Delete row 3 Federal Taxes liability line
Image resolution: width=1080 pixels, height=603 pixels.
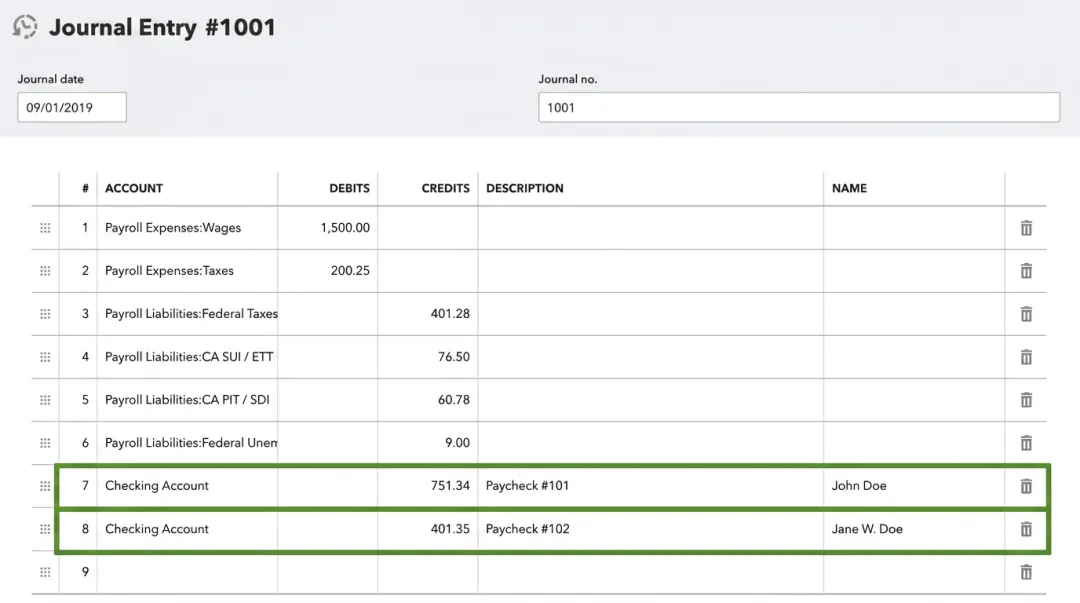tap(1026, 314)
